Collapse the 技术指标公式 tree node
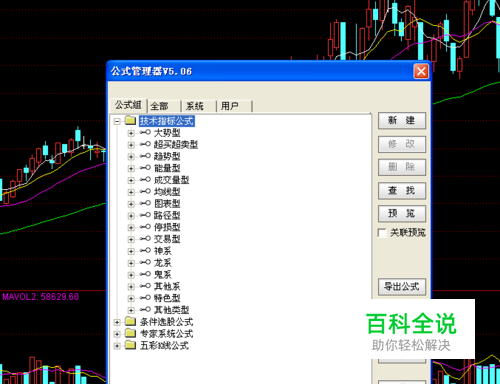The height and width of the screenshot is (384, 500). pyautogui.click(x=117, y=121)
